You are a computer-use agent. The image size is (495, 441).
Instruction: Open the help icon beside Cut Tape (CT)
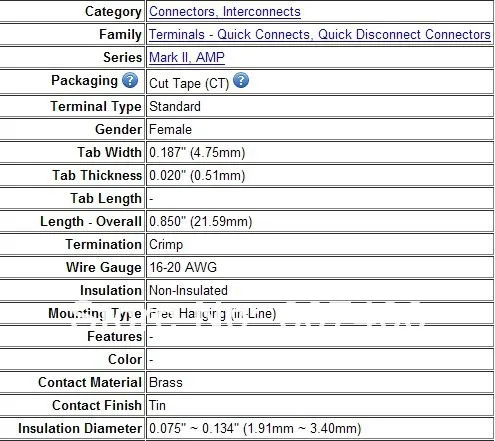[x=241, y=80]
